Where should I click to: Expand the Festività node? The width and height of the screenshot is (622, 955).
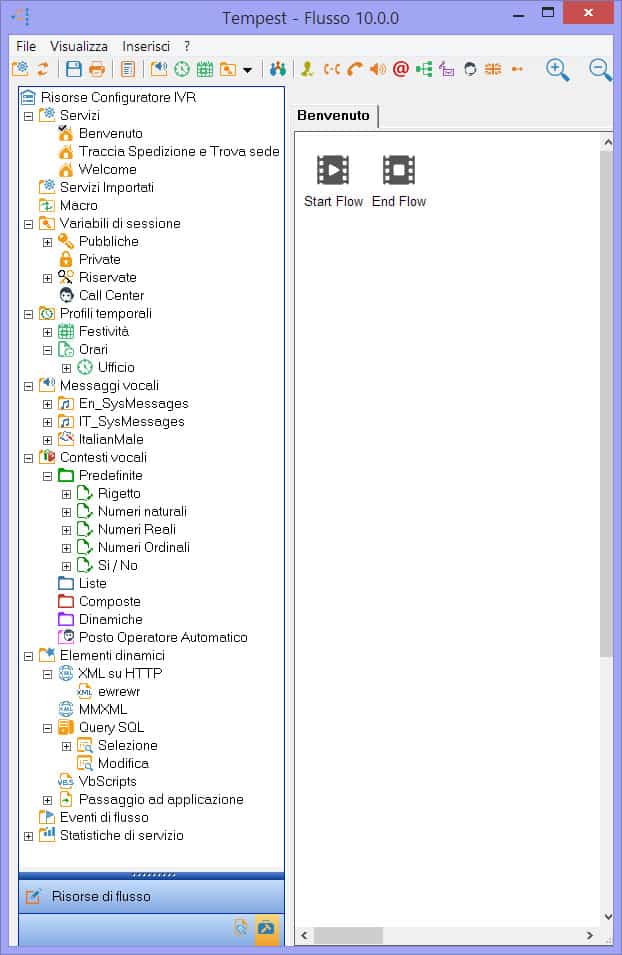click(x=47, y=332)
